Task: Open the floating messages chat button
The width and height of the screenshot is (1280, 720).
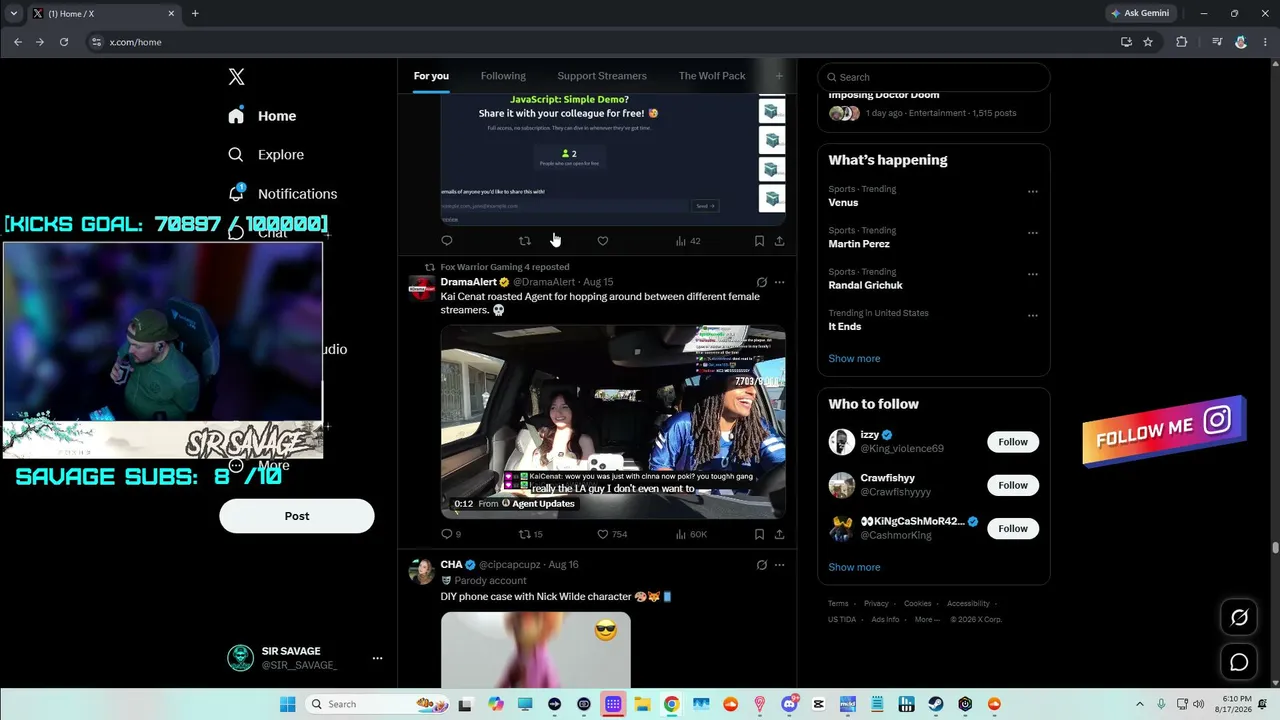Action: click(1239, 662)
